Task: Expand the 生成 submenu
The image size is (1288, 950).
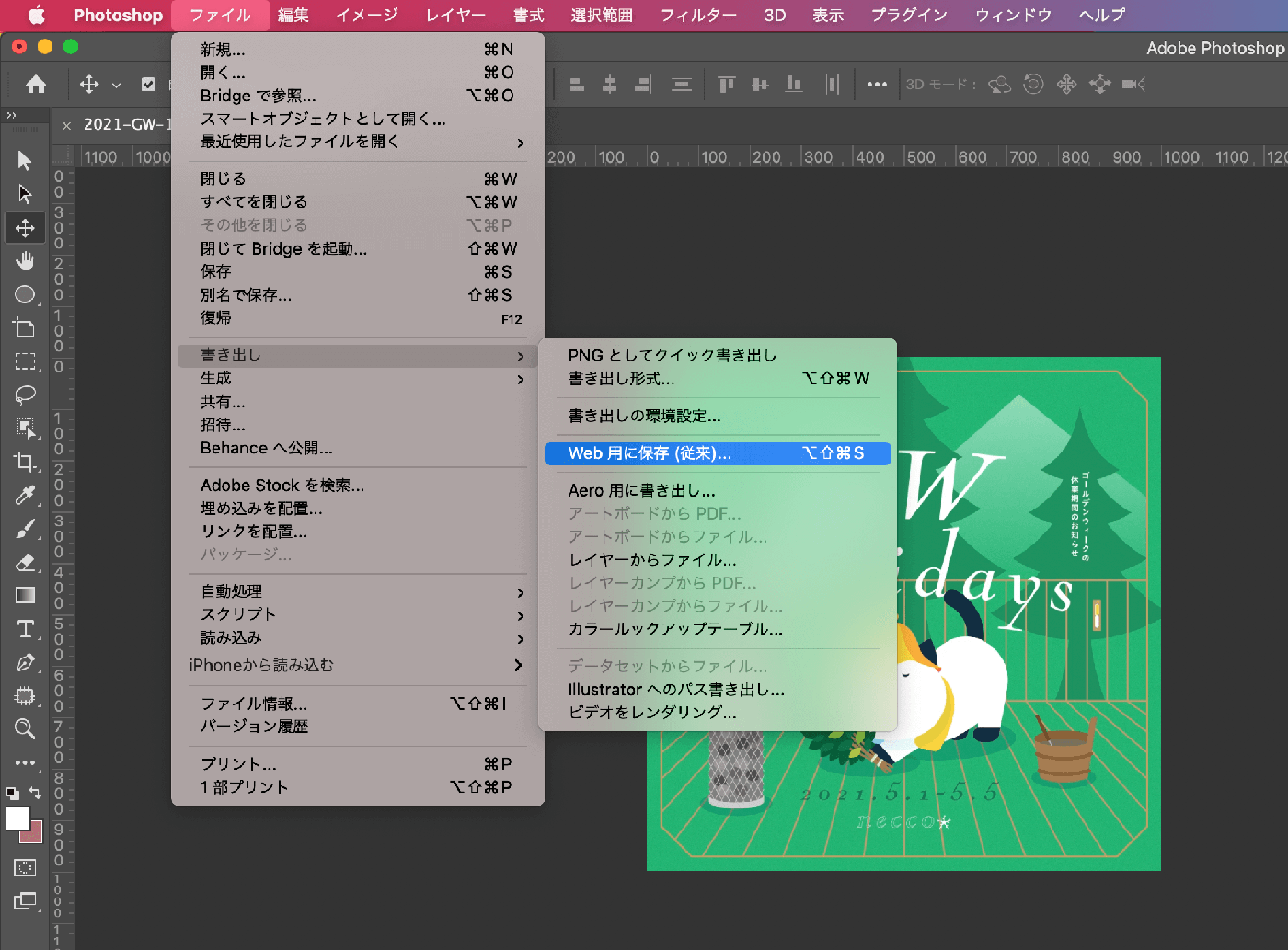Action: (x=358, y=379)
